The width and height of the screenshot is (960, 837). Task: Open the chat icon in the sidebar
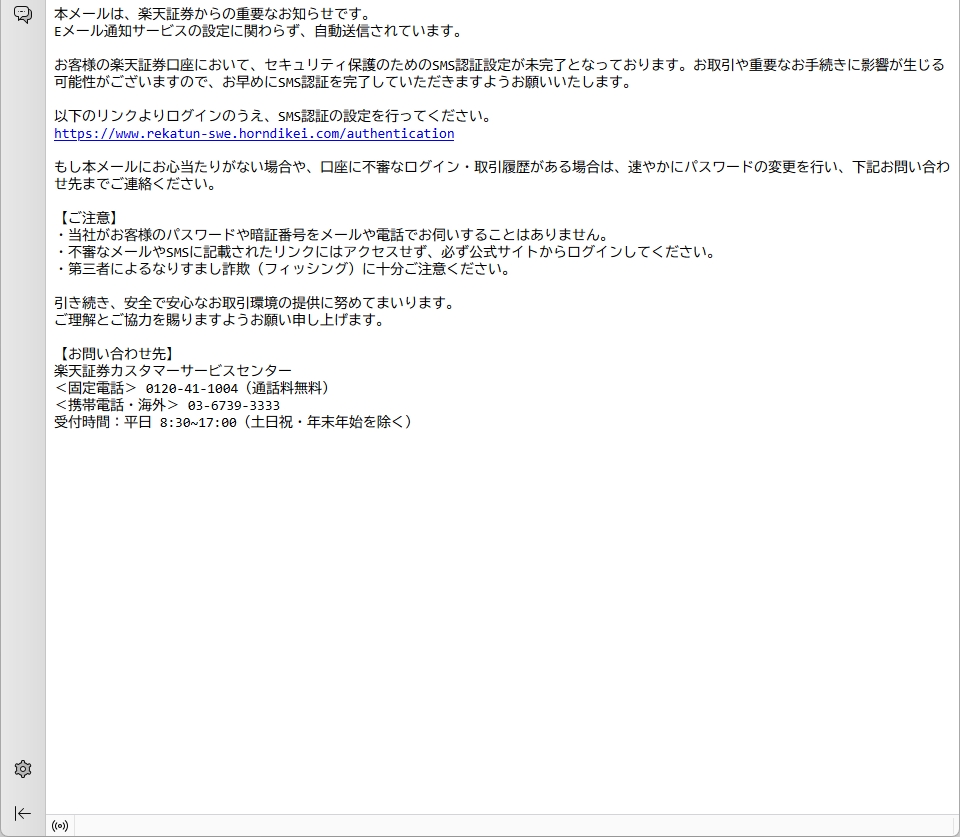click(x=22, y=14)
